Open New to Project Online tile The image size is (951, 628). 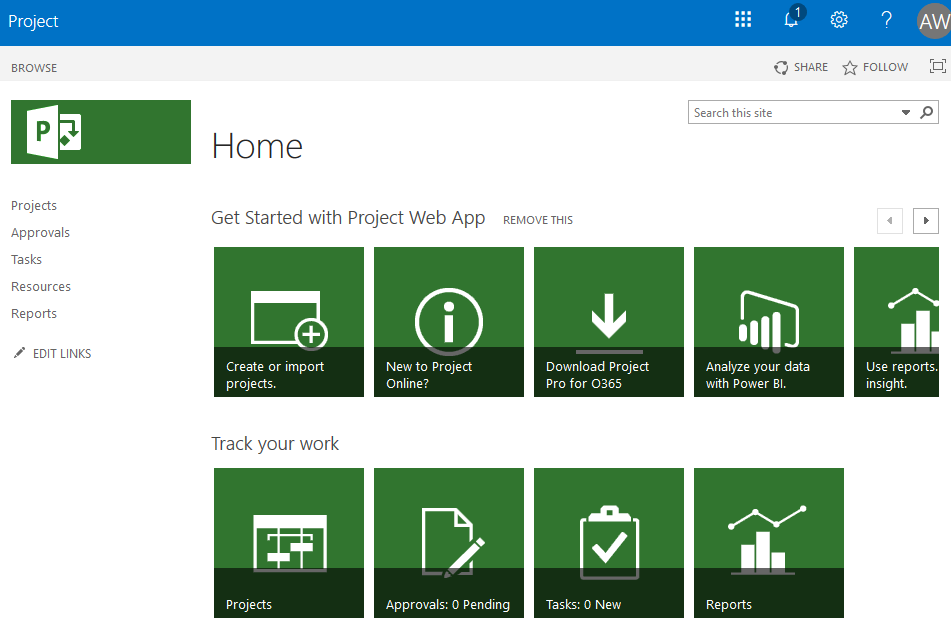click(x=449, y=322)
